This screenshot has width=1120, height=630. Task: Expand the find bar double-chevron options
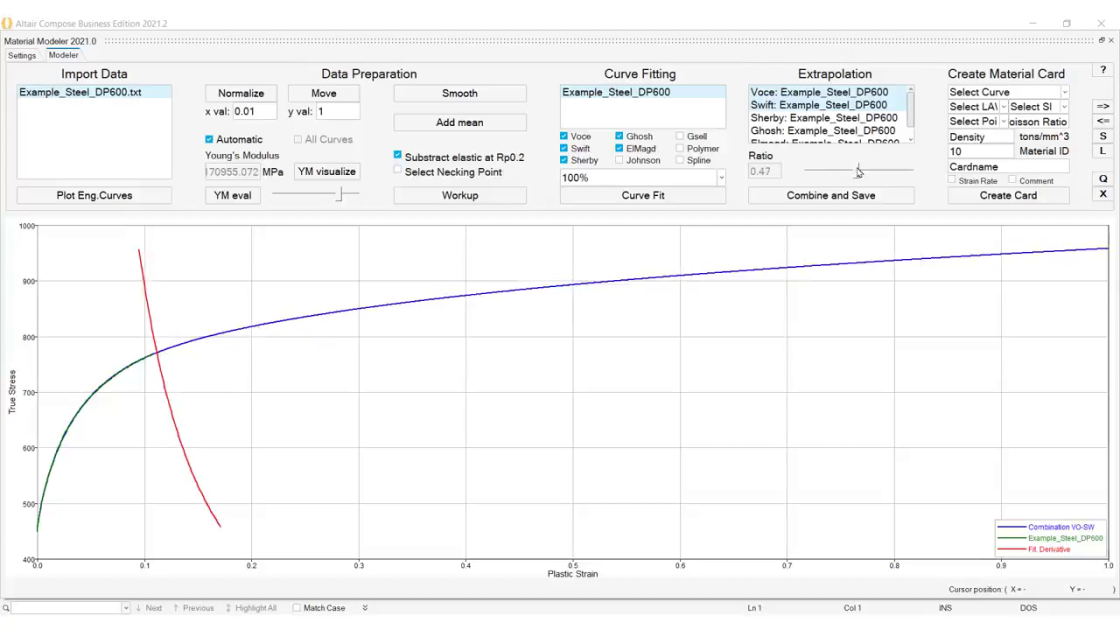(x=365, y=608)
